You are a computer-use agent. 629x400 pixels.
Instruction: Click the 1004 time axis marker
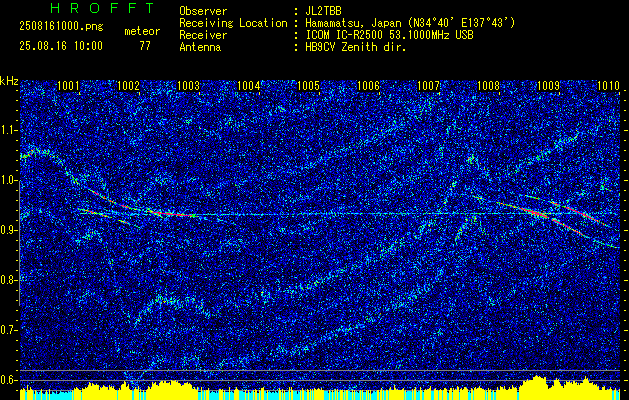[249, 86]
